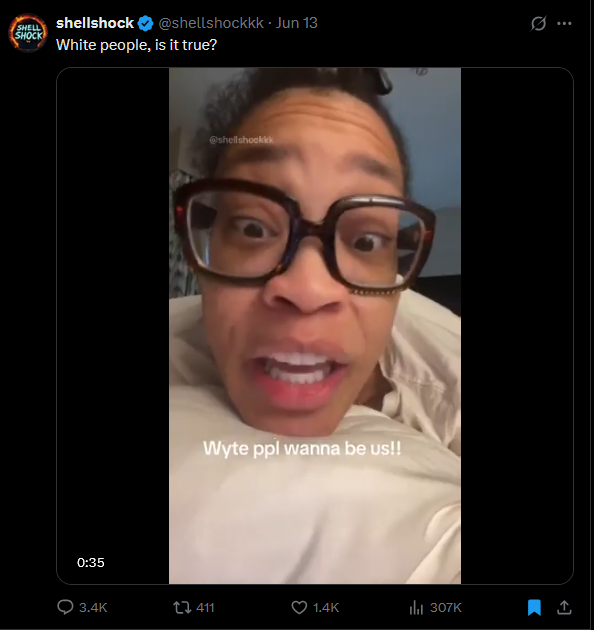594x630 pixels.
Task: Click the 3.4K replies count
Action: click(93, 607)
